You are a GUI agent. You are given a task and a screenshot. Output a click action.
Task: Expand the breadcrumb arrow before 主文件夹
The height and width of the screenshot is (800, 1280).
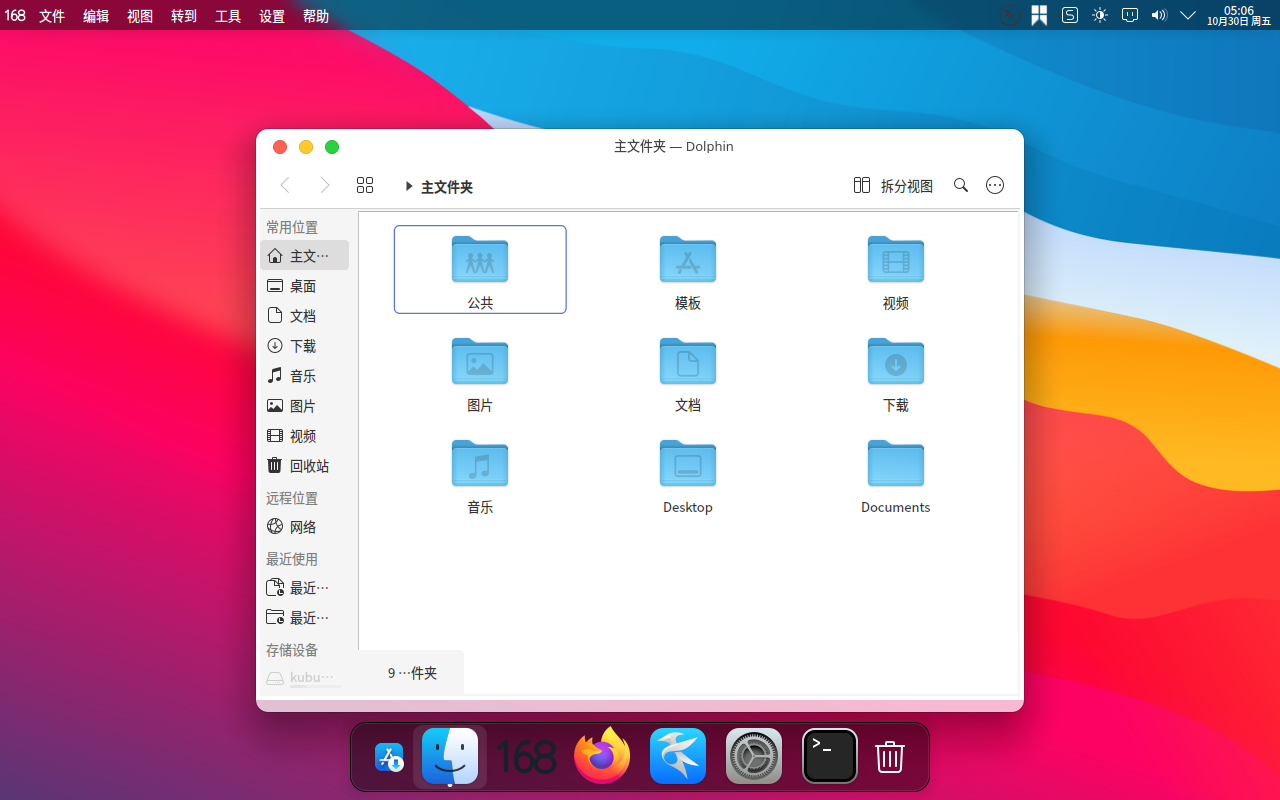409,186
